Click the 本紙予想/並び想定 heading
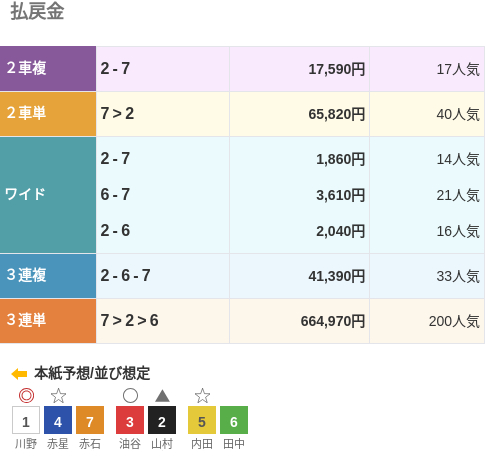Screen dimensions: 485x468 click(92, 373)
